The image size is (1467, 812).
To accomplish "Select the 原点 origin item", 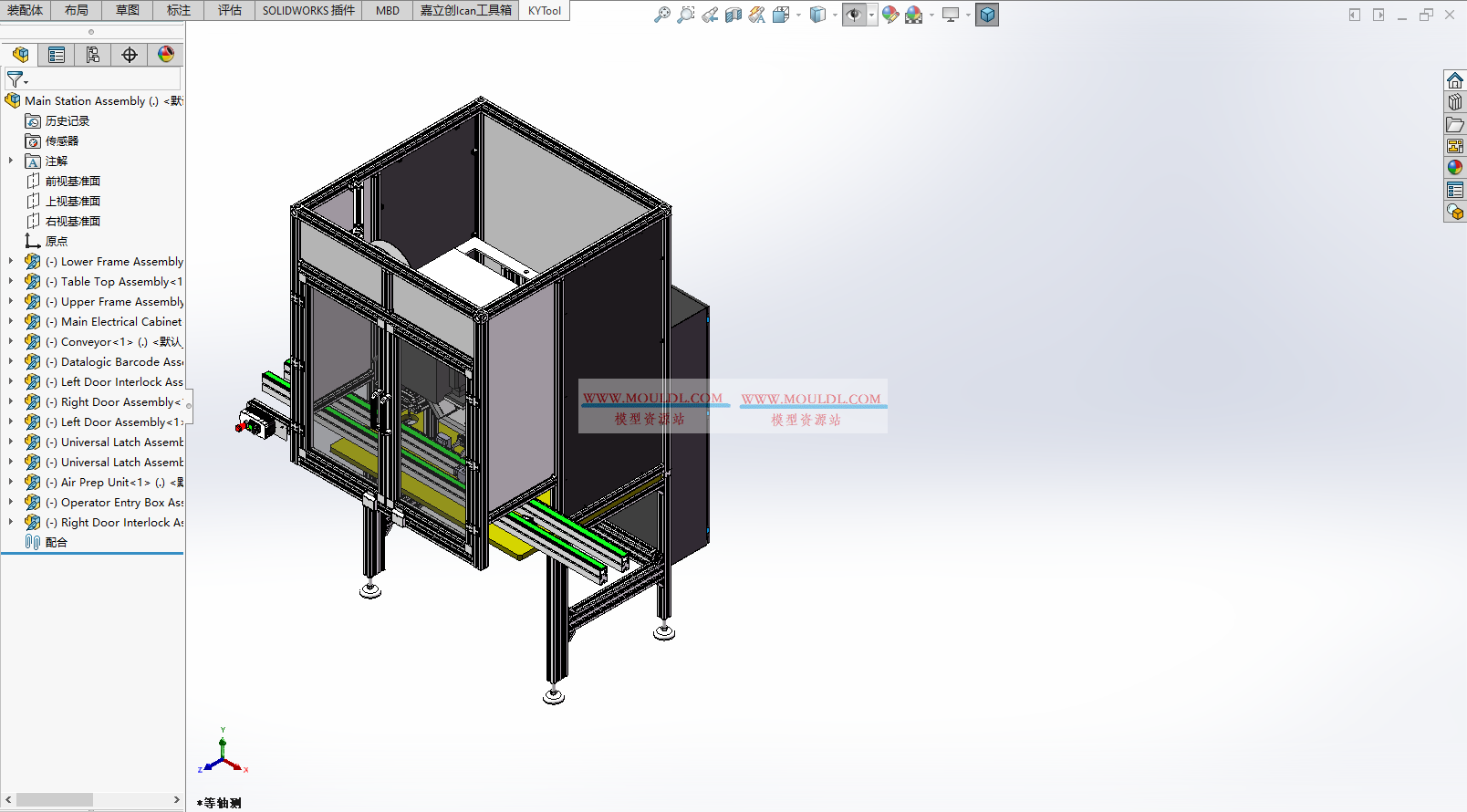I will [x=57, y=241].
